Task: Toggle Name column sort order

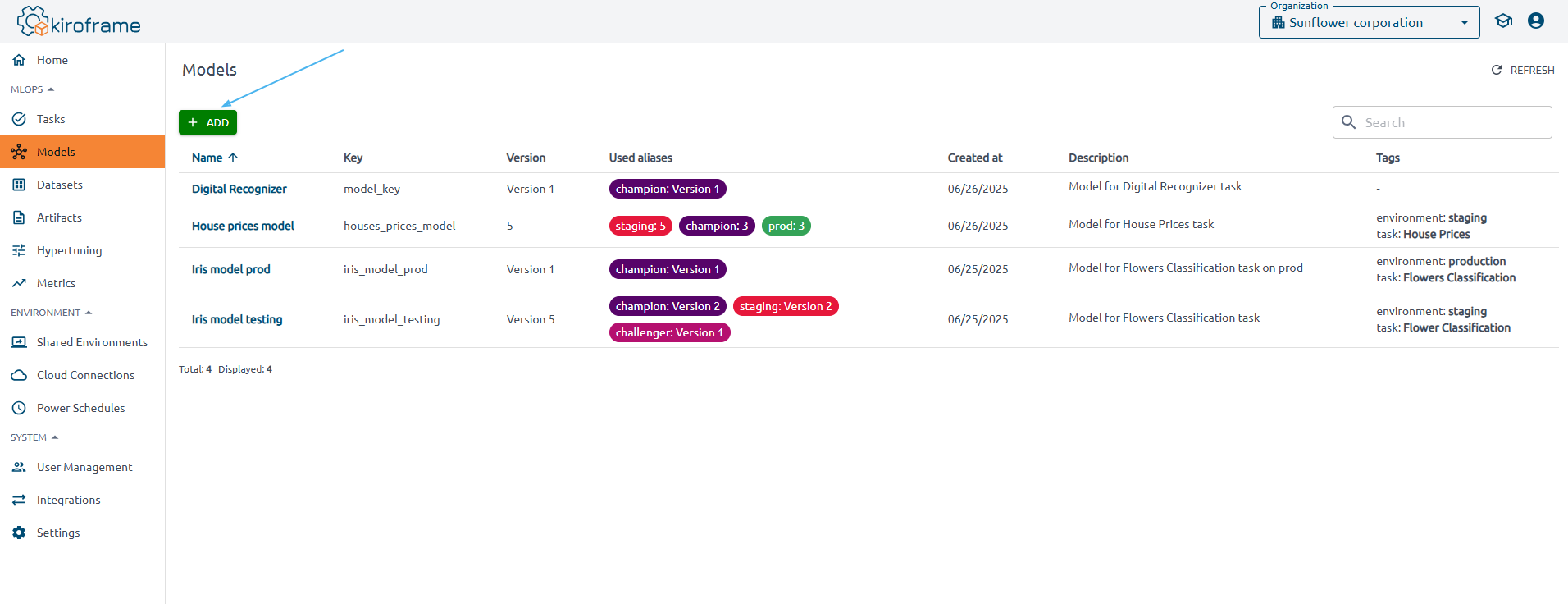Action: coord(214,158)
